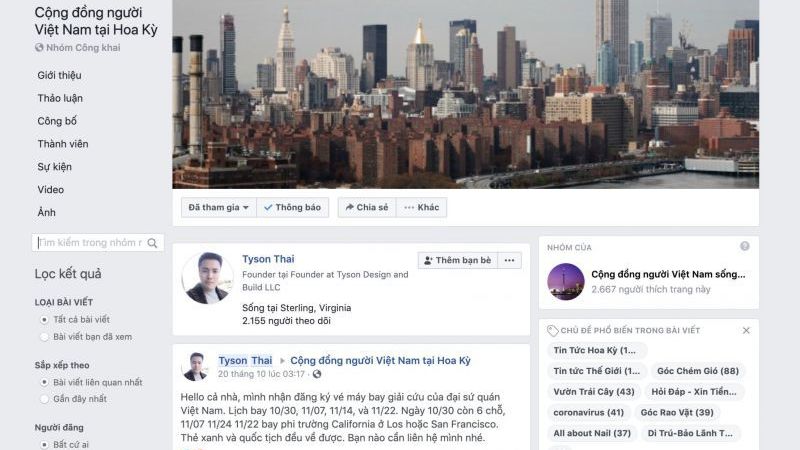Open the Khác more options menu
800x450 pixels.
421,207
